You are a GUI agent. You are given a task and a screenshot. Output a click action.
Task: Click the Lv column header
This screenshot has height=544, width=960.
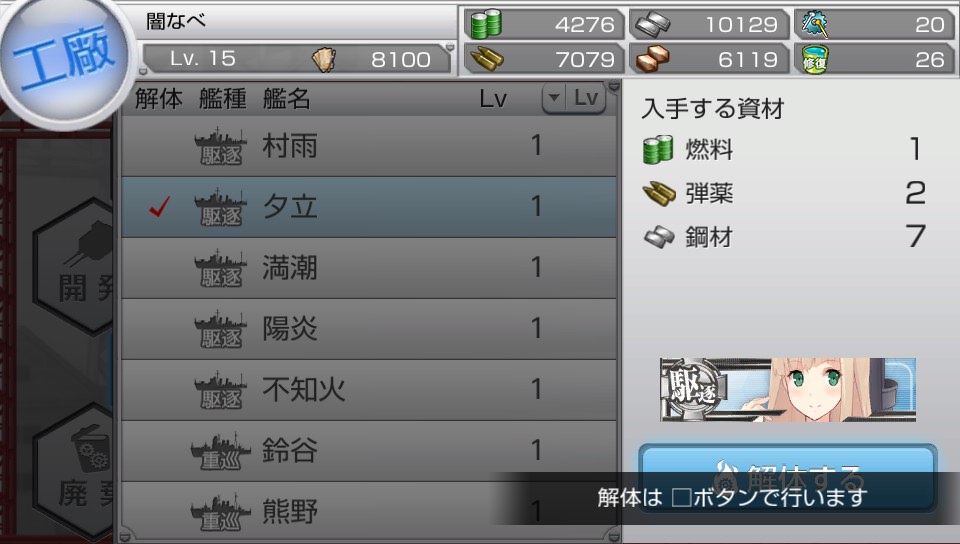tap(493, 99)
